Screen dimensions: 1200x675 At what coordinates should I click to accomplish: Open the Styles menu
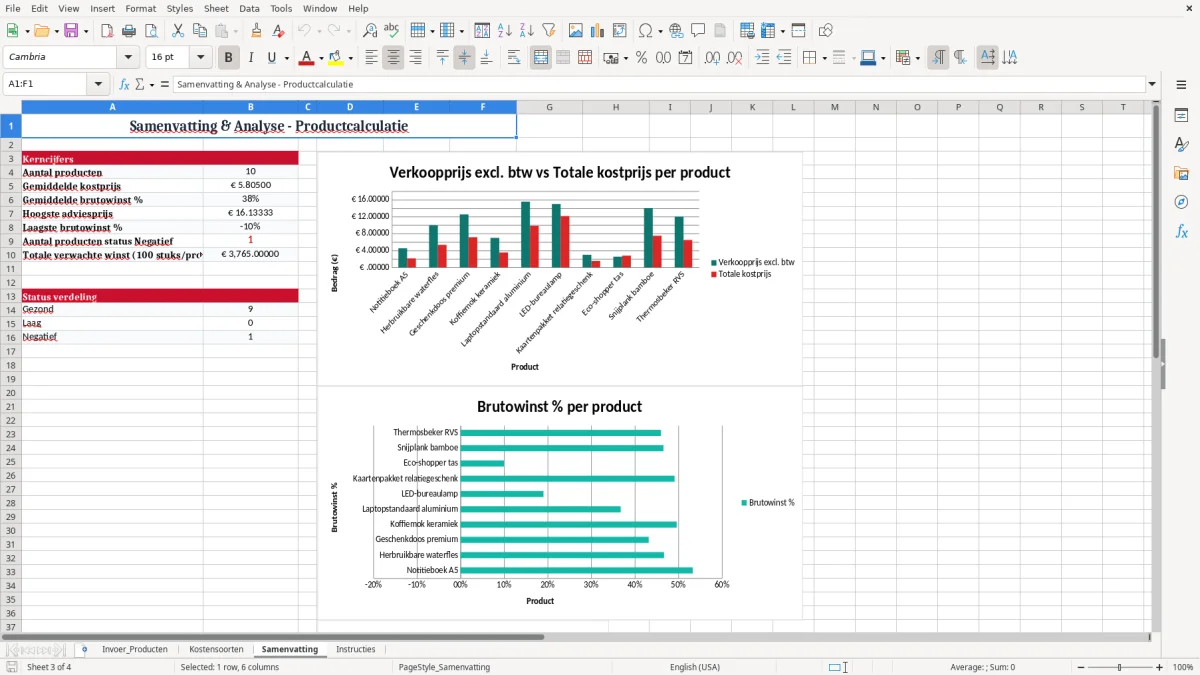click(x=180, y=8)
